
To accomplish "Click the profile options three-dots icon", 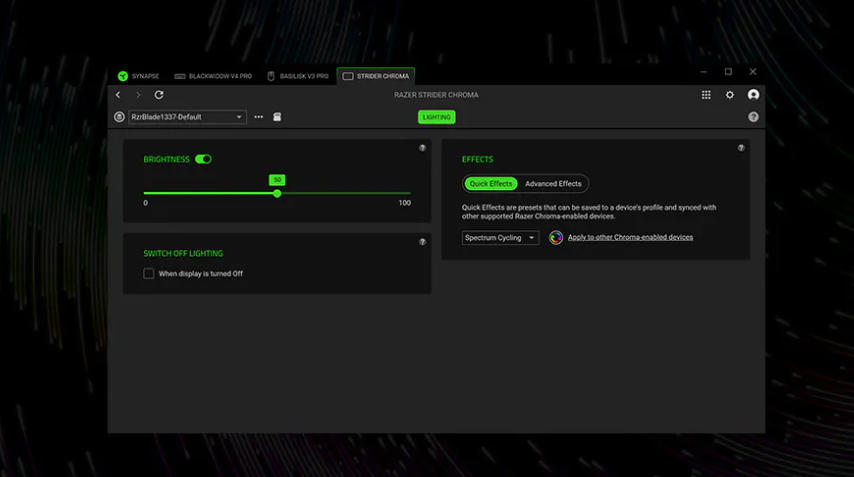I will click(x=259, y=117).
